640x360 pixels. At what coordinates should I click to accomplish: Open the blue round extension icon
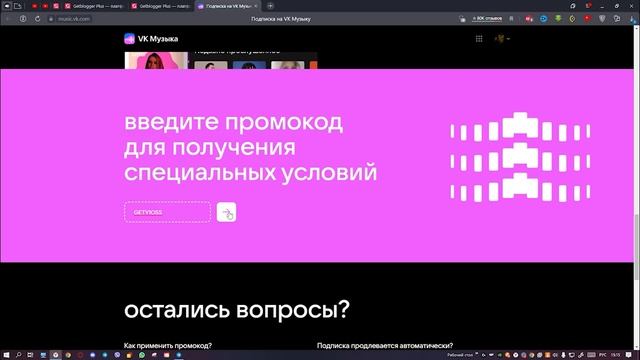coord(543,19)
